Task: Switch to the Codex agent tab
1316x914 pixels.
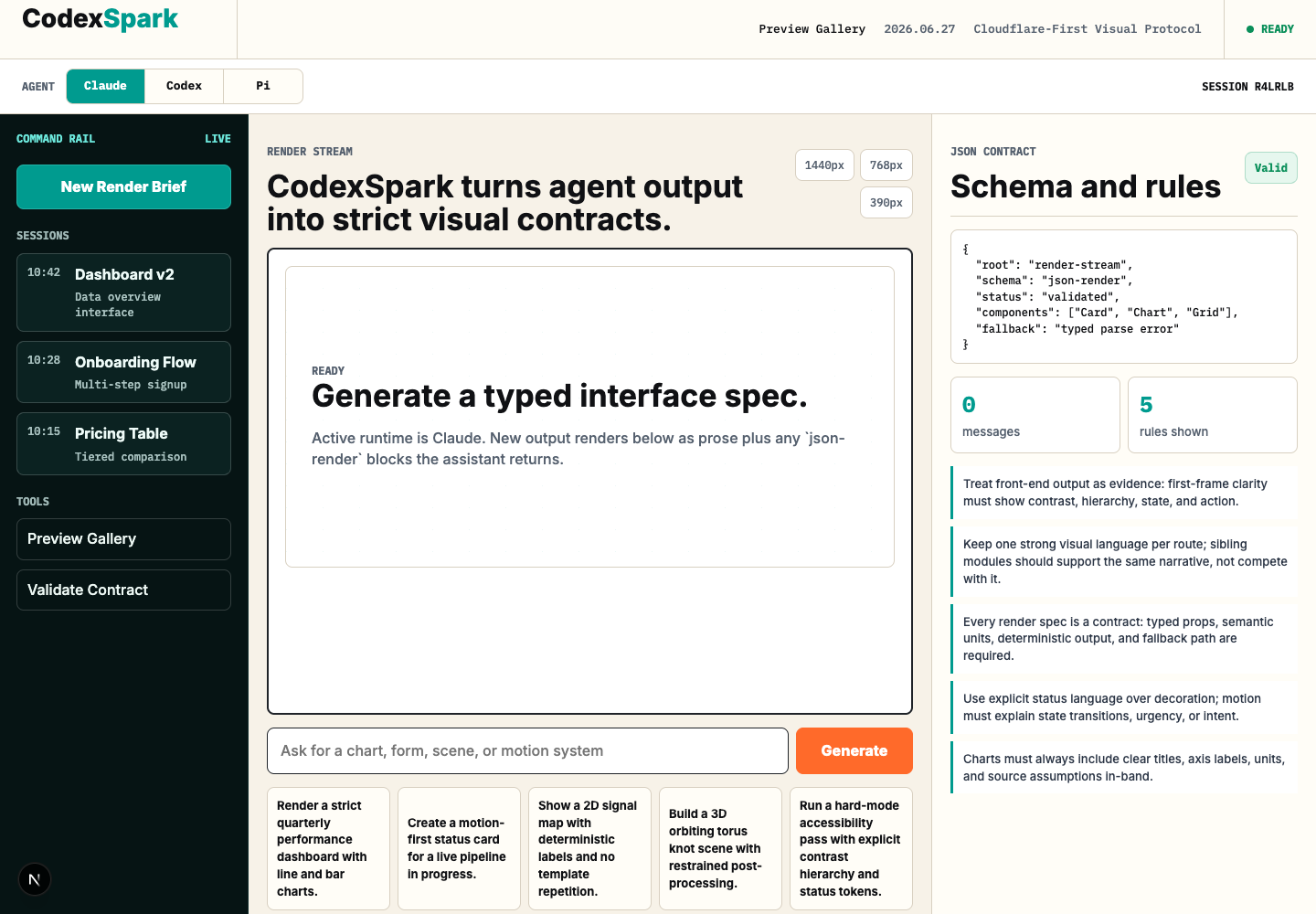Action: [184, 86]
